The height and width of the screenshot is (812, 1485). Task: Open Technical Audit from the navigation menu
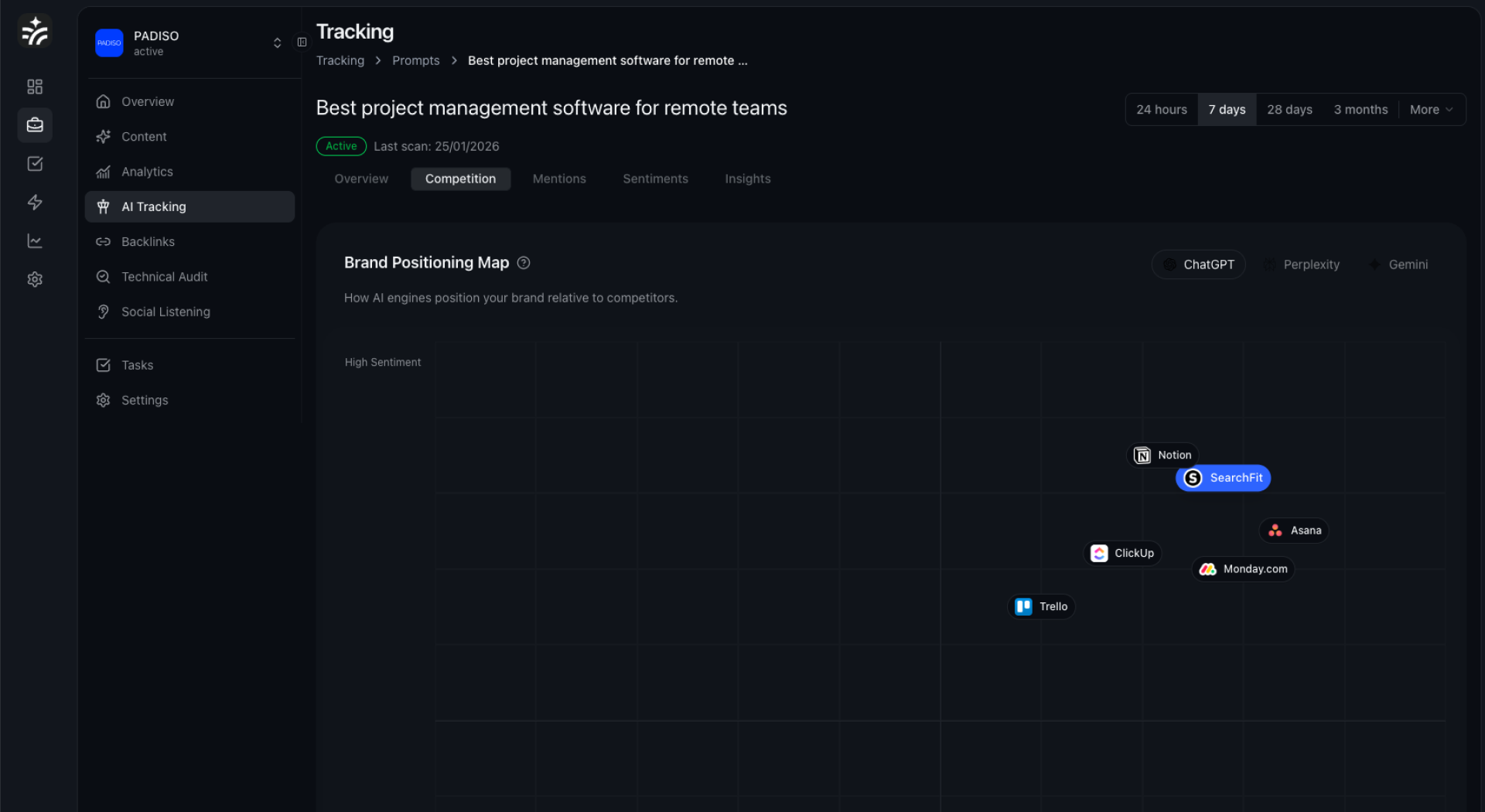coord(164,276)
